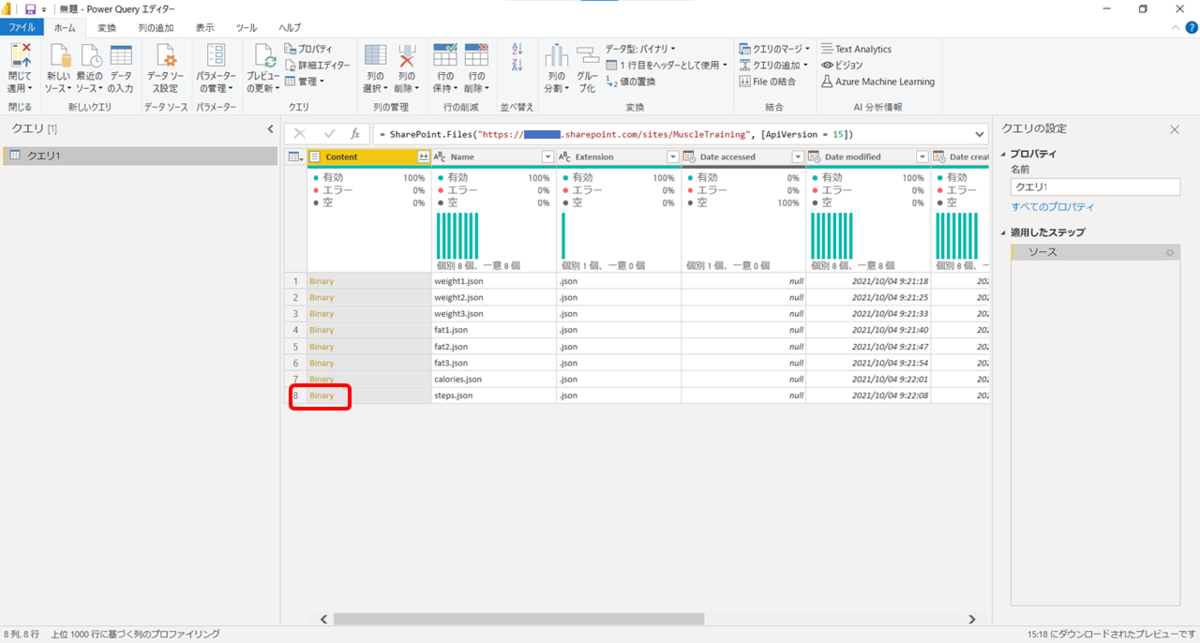
Task: Open the File (ファイル) tab
Action: tap(22, 28)
